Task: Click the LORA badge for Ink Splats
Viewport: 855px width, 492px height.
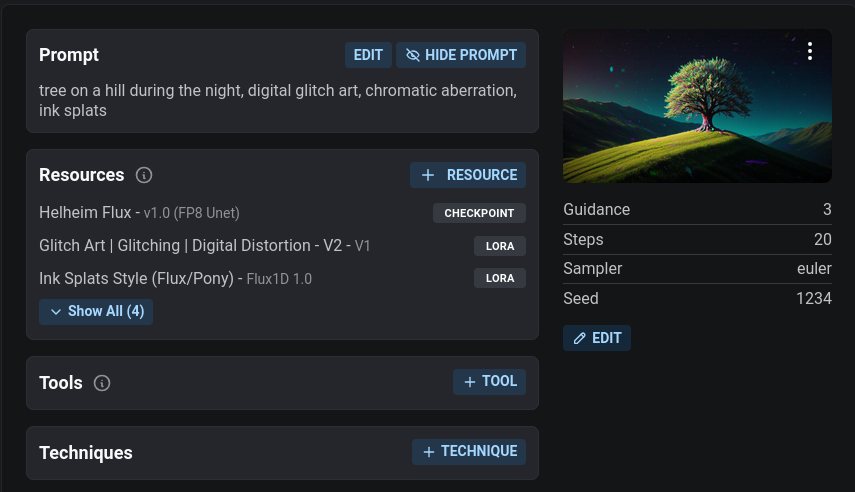Action: click(500, 278)
